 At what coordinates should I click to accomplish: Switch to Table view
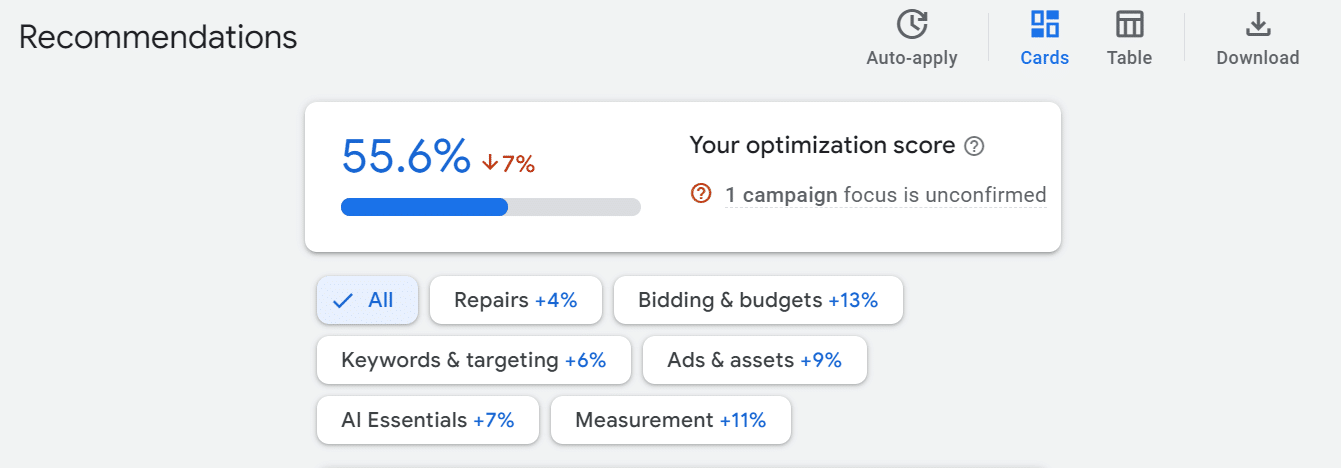tap(1129, 39)
